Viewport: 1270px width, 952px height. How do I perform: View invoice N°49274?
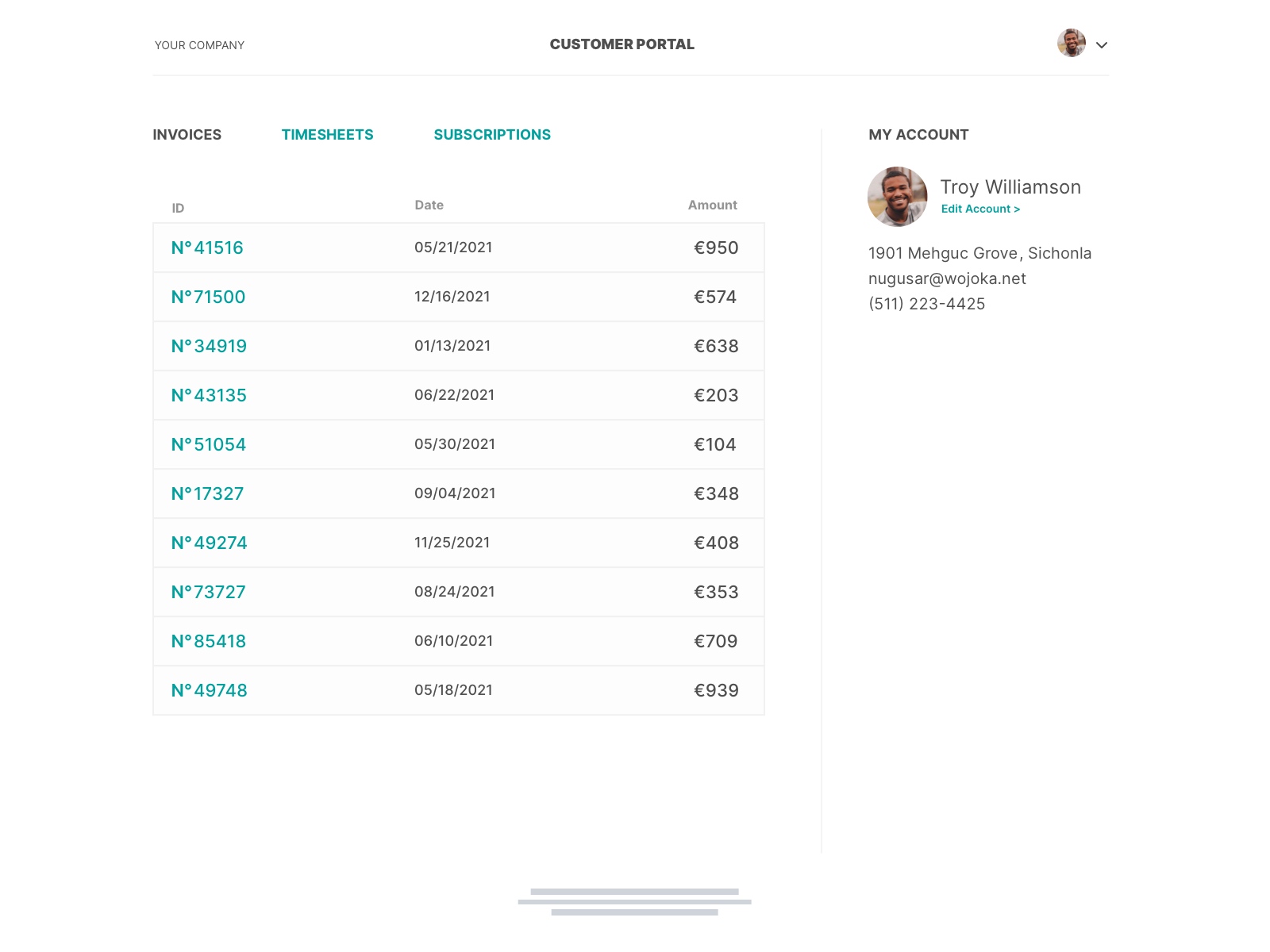pyautogui.click(x=209, y=543)
